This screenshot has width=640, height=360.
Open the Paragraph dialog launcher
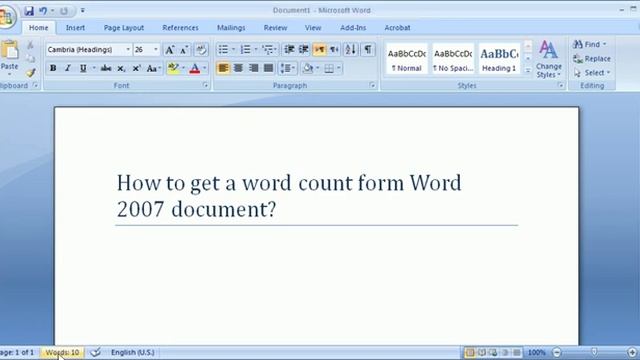coord(372,85)
